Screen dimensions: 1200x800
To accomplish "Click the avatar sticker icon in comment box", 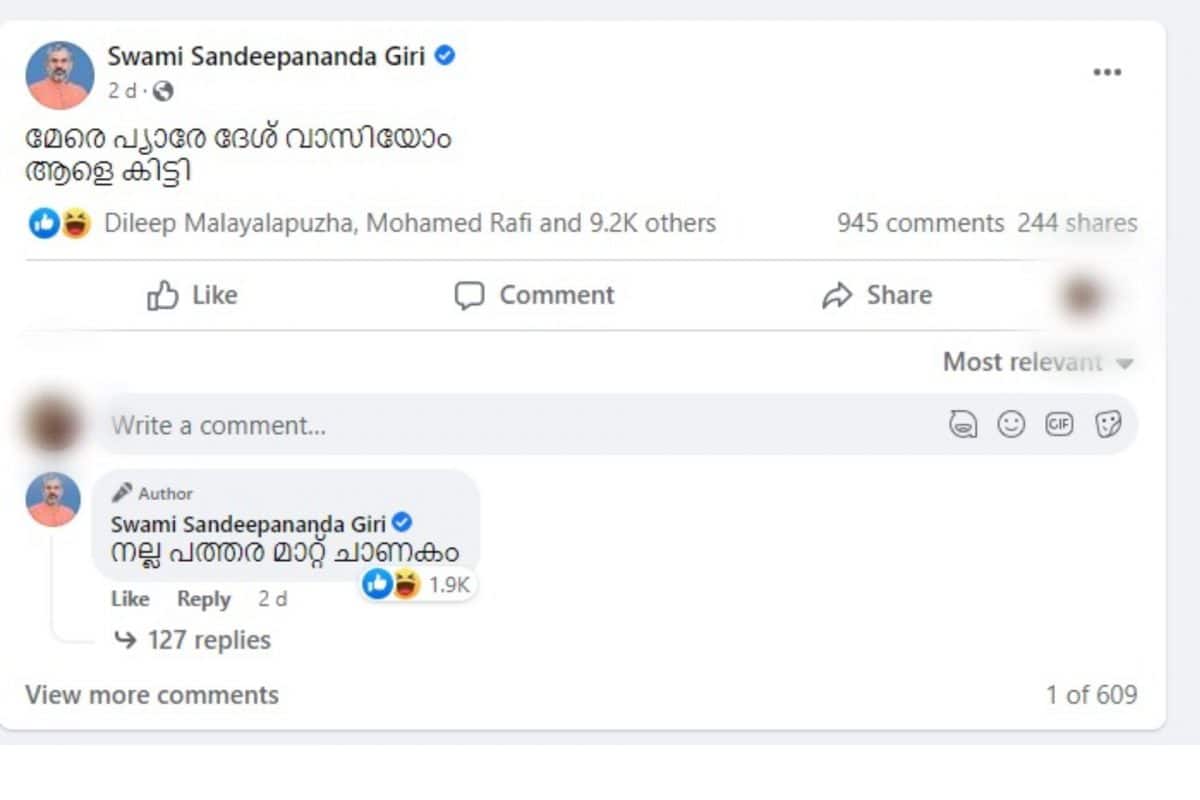I will tap(962, 425).
